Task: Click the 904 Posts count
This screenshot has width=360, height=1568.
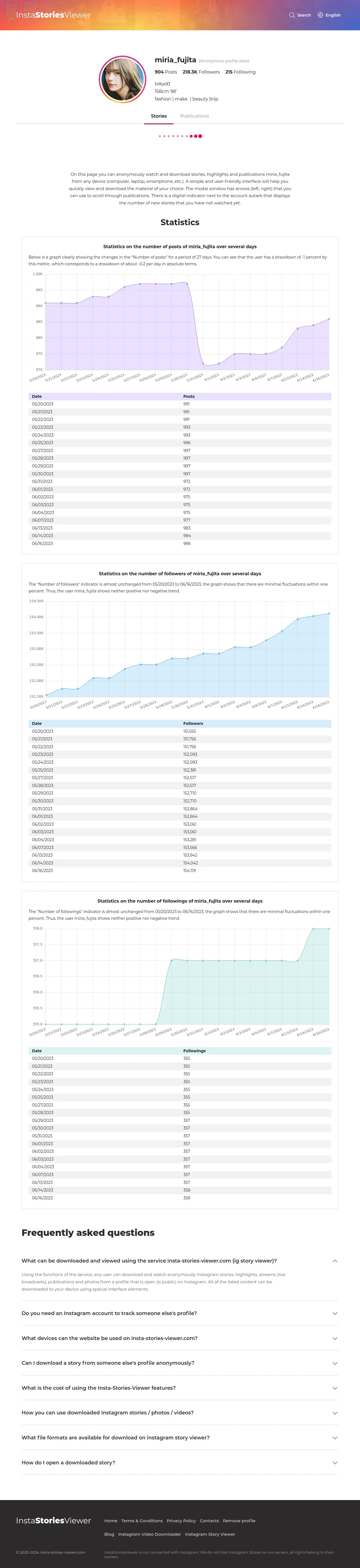Action: pyautogui.click(x=165, y=72)
